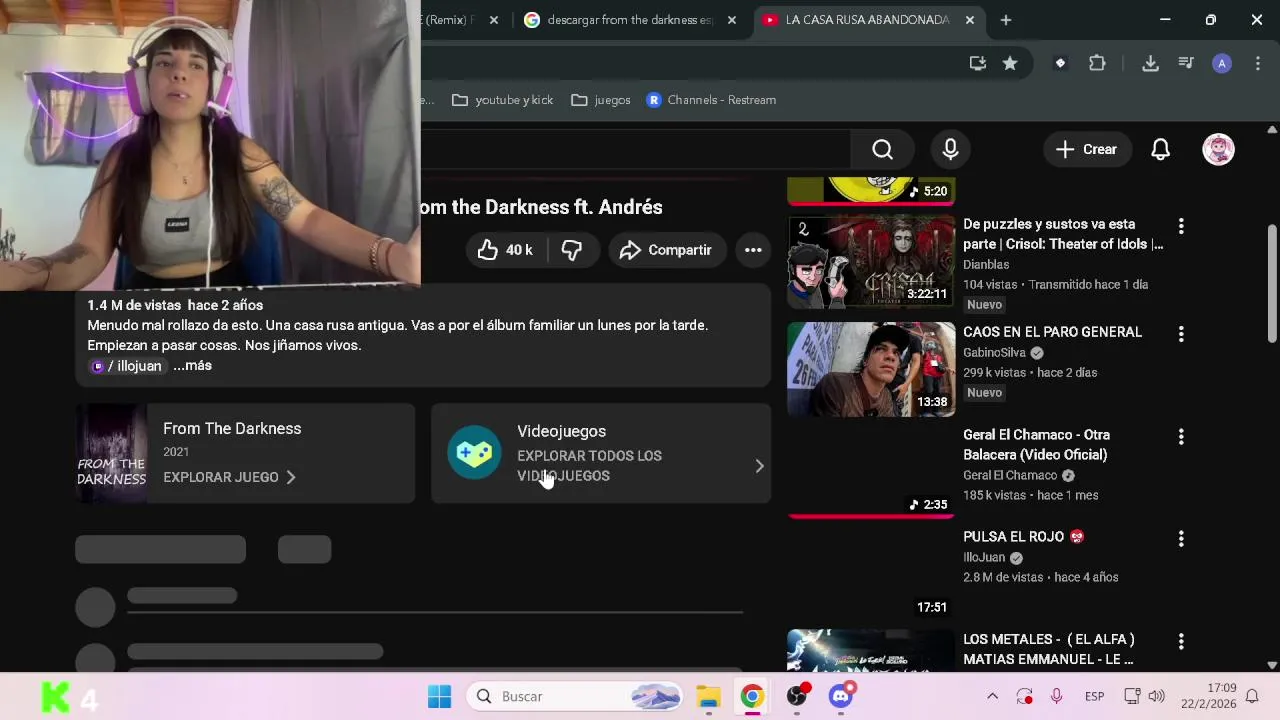Switch ESP keyboard language
Image resolution: width=1280 pixels, height=720 pixels.
(x=1094, y=696)
